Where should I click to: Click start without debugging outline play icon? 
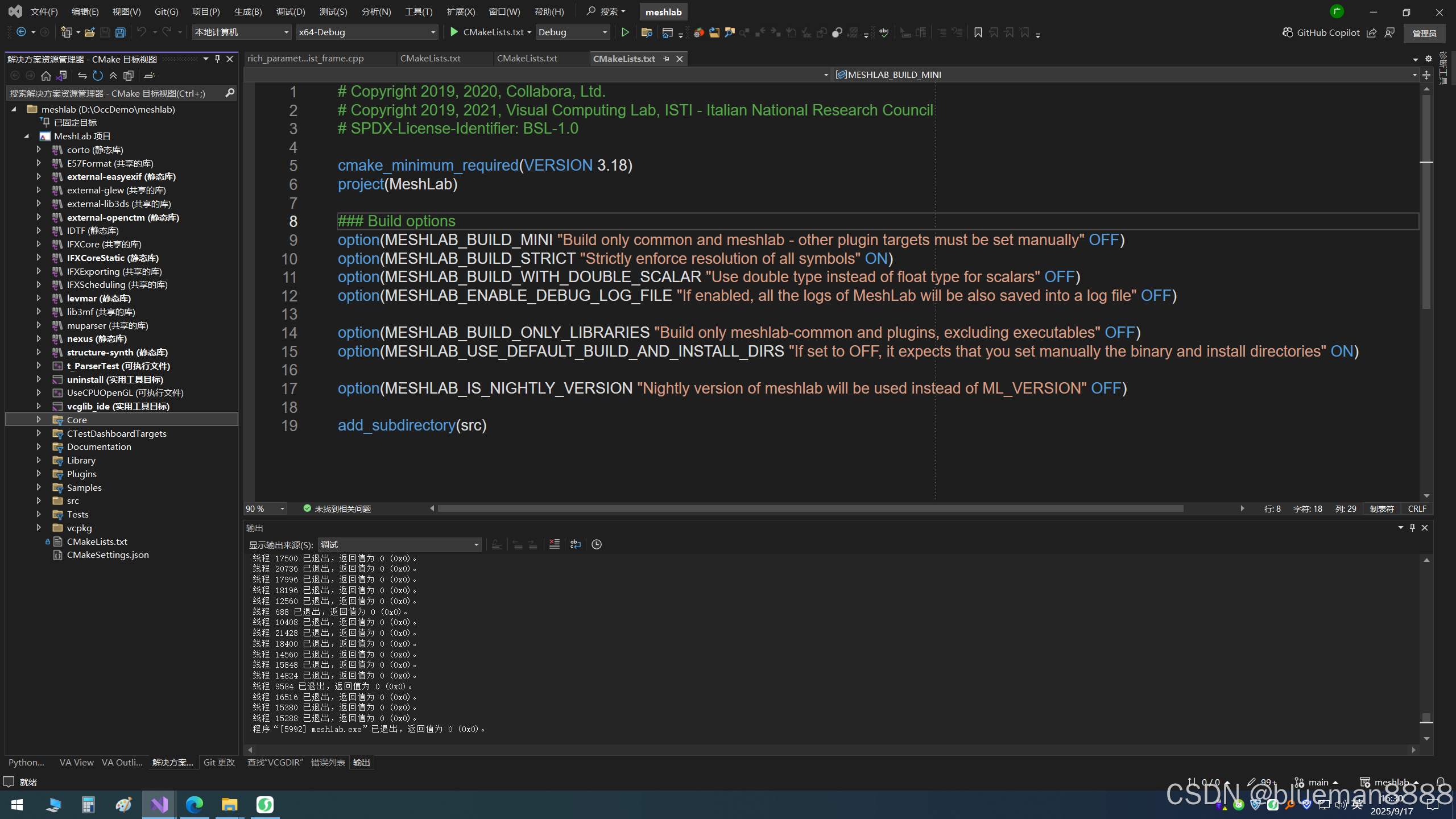coord(625,32)
